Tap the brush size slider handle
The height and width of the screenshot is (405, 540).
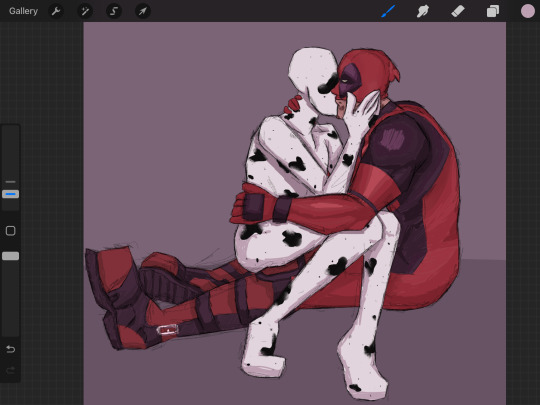coord(10,194)
